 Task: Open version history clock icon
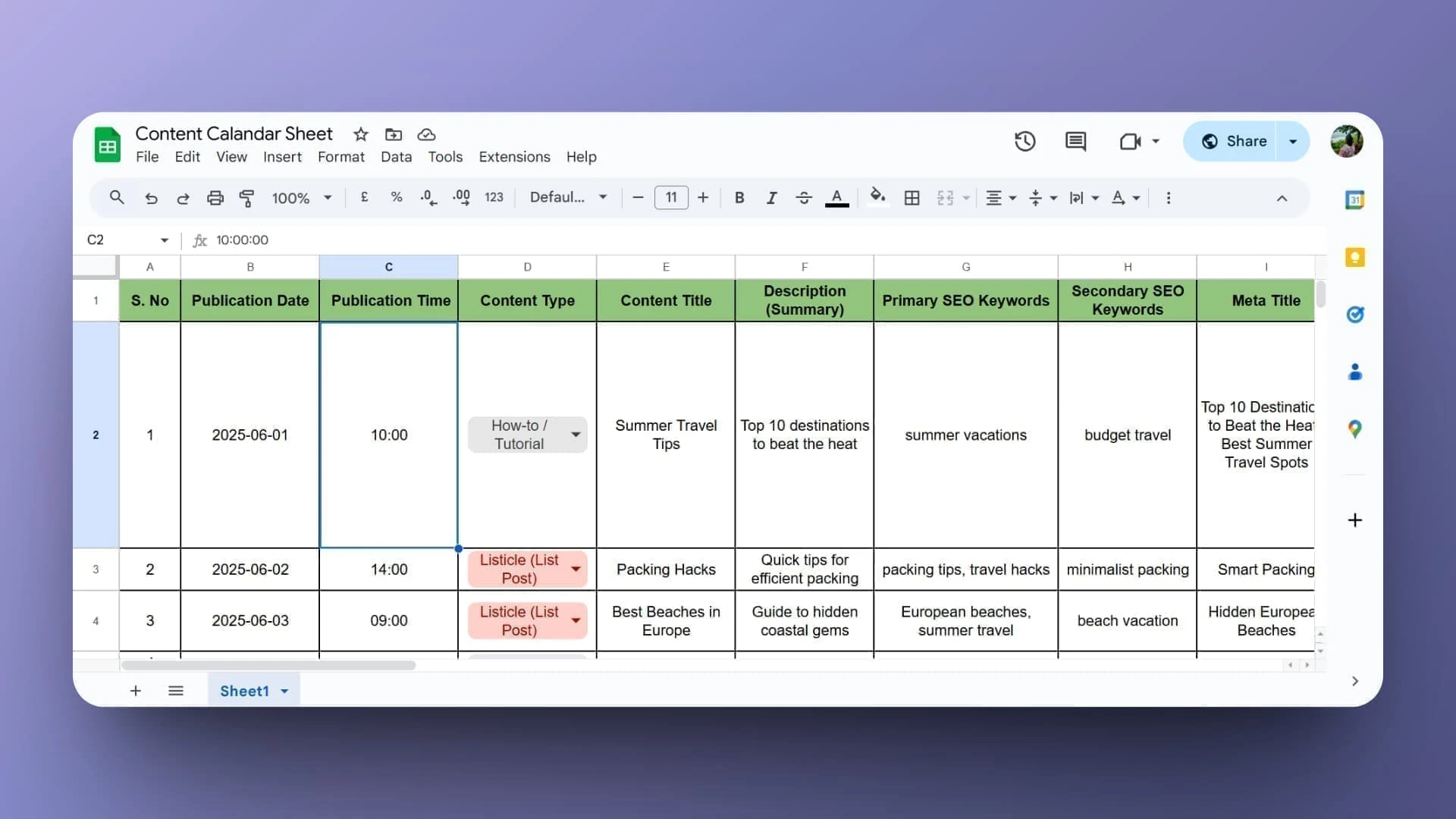[1025, 141]
